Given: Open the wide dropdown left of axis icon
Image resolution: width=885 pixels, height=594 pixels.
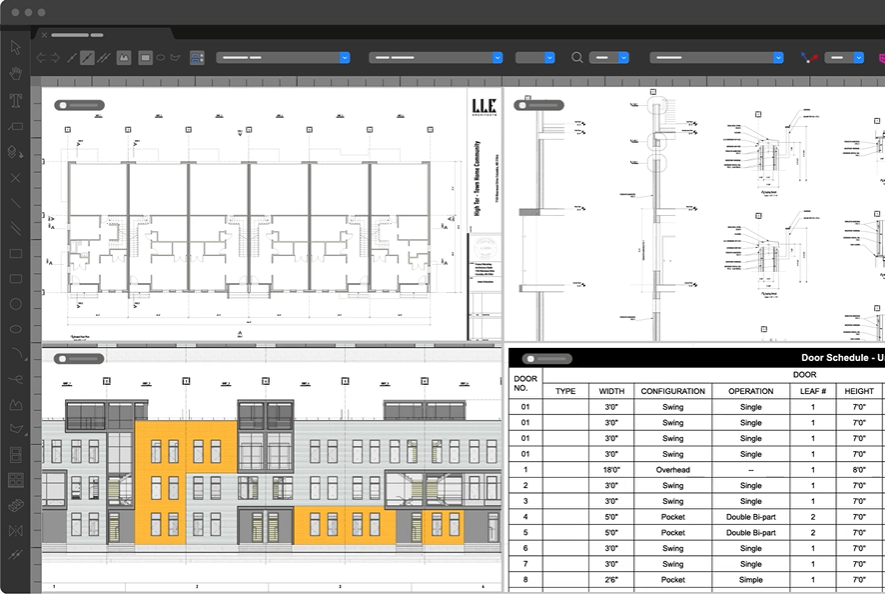Looking at the screenshot, I should (x=716, y=58).
